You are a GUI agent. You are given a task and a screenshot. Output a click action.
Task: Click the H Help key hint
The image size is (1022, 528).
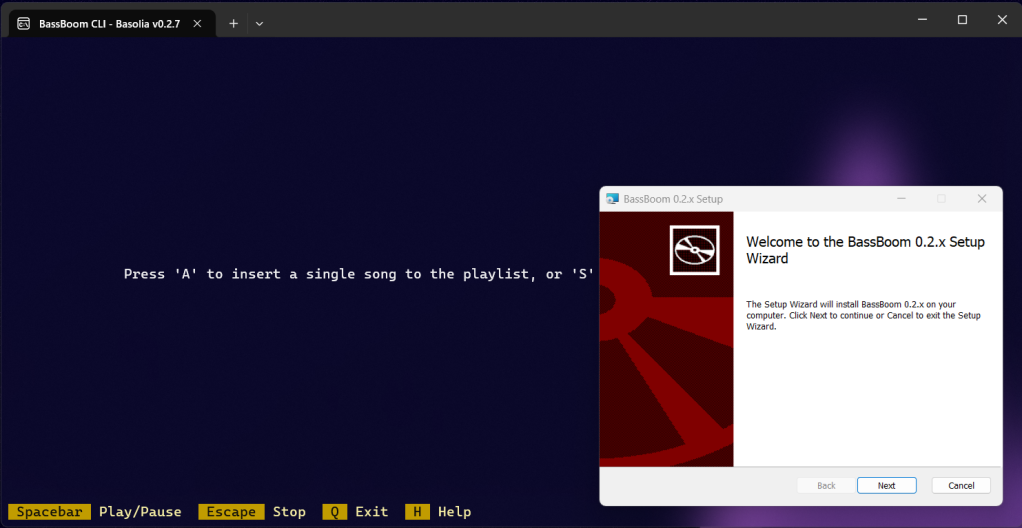tap(438, 512)
